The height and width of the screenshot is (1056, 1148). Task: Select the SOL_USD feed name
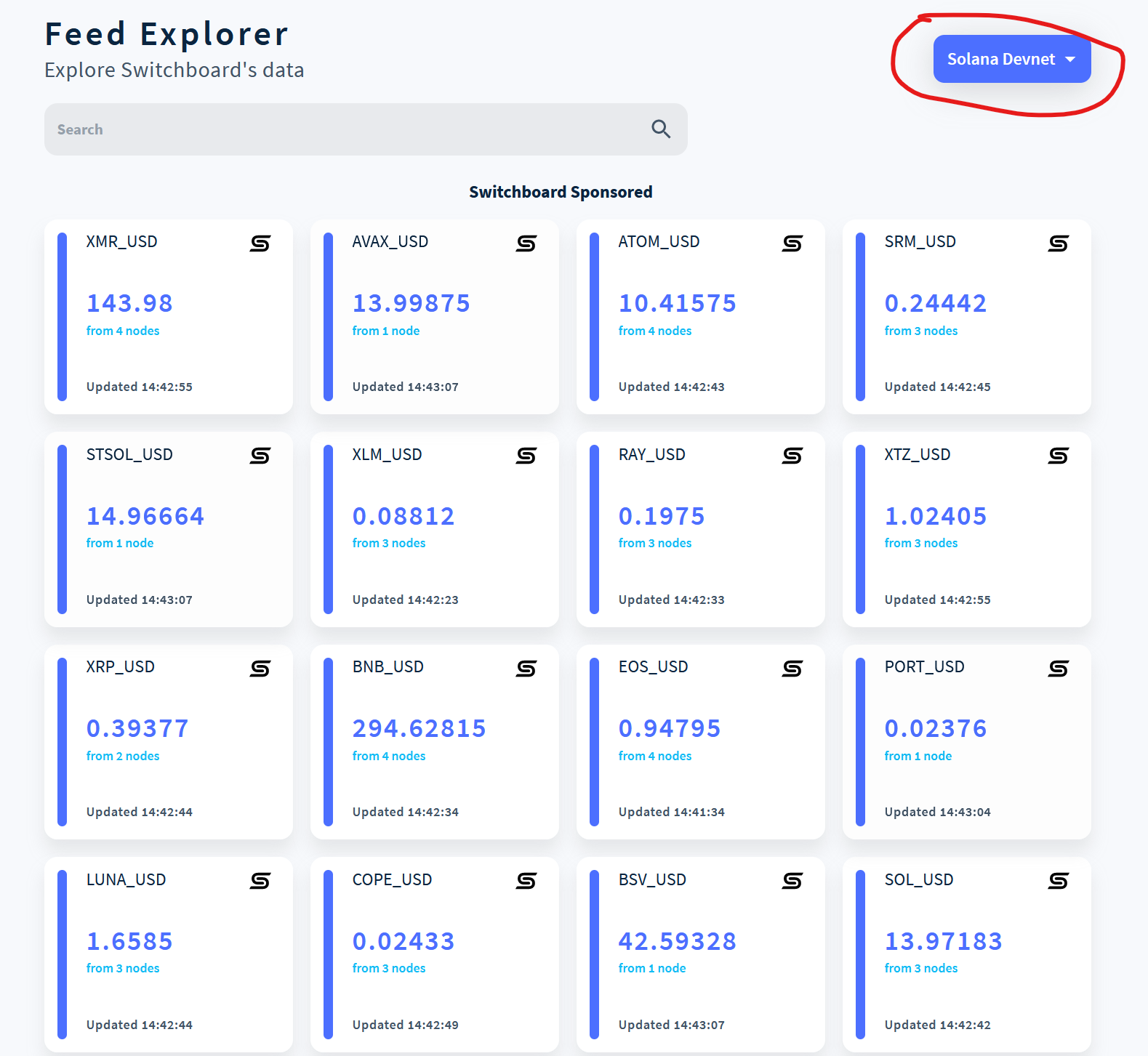[918, 879]
